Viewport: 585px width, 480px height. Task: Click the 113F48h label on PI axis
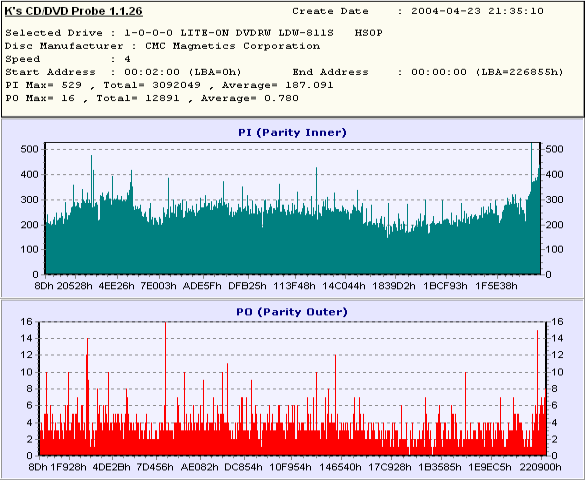click(294, 286)
